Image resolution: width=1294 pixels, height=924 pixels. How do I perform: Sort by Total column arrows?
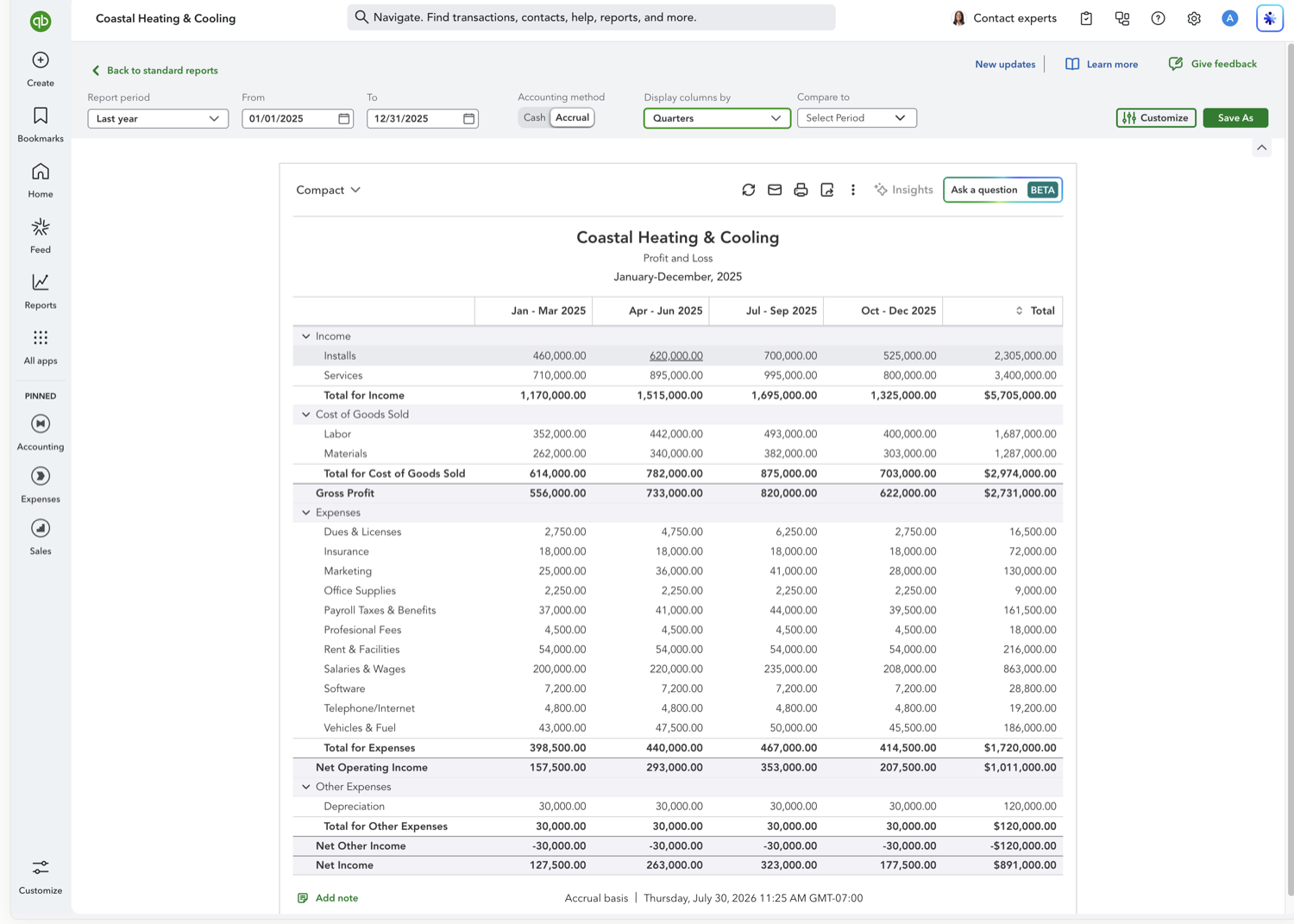coord(1019,311)
